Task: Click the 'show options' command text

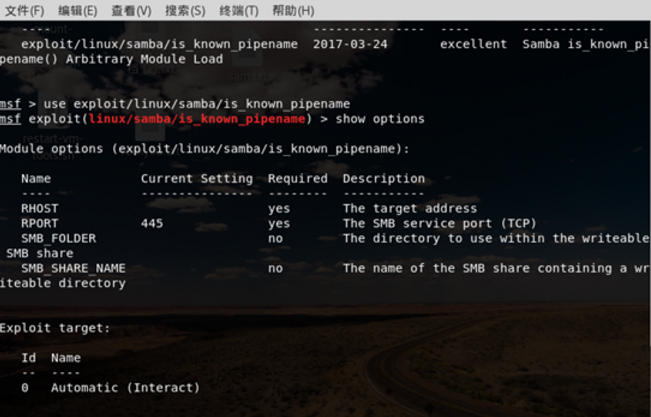Action: tap(380, 119)
